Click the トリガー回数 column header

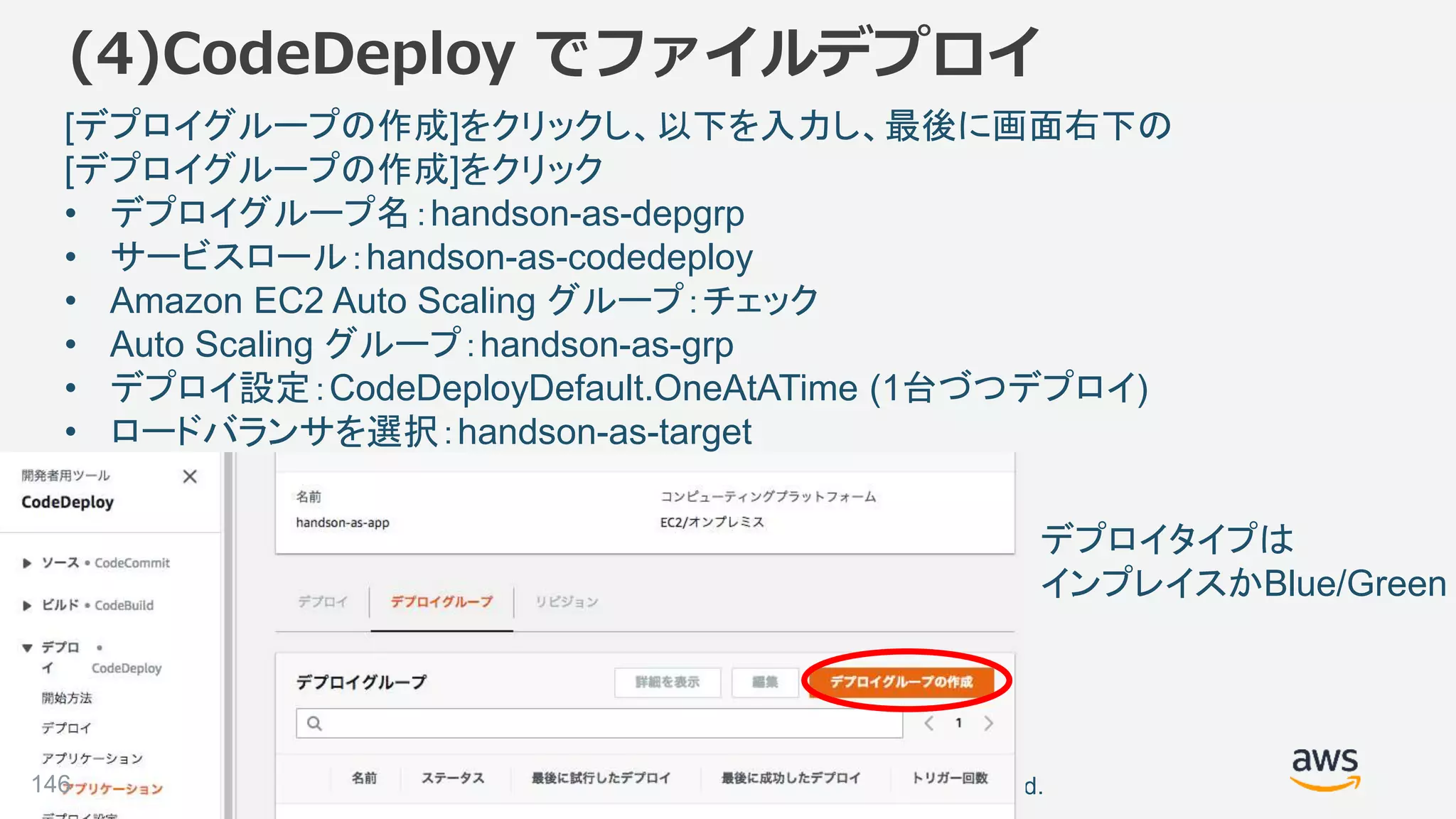pyautogui.click(x=950, y=778)
